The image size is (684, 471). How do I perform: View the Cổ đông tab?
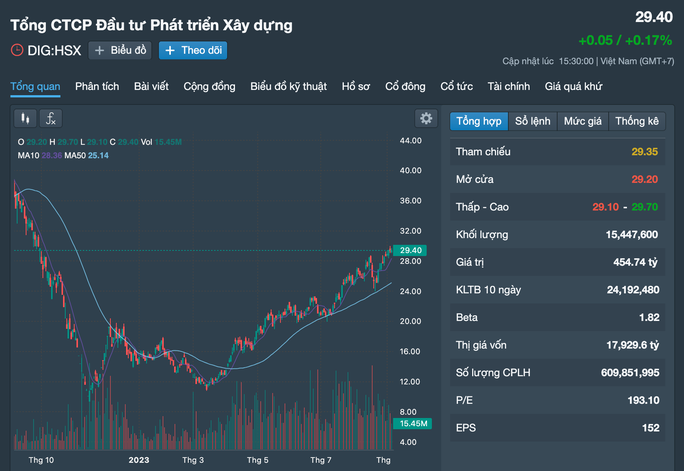[x=405, y=87]
